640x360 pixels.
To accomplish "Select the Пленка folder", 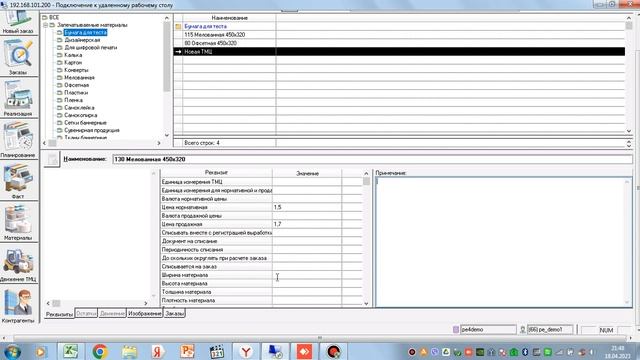I will [x=73, y=100].
